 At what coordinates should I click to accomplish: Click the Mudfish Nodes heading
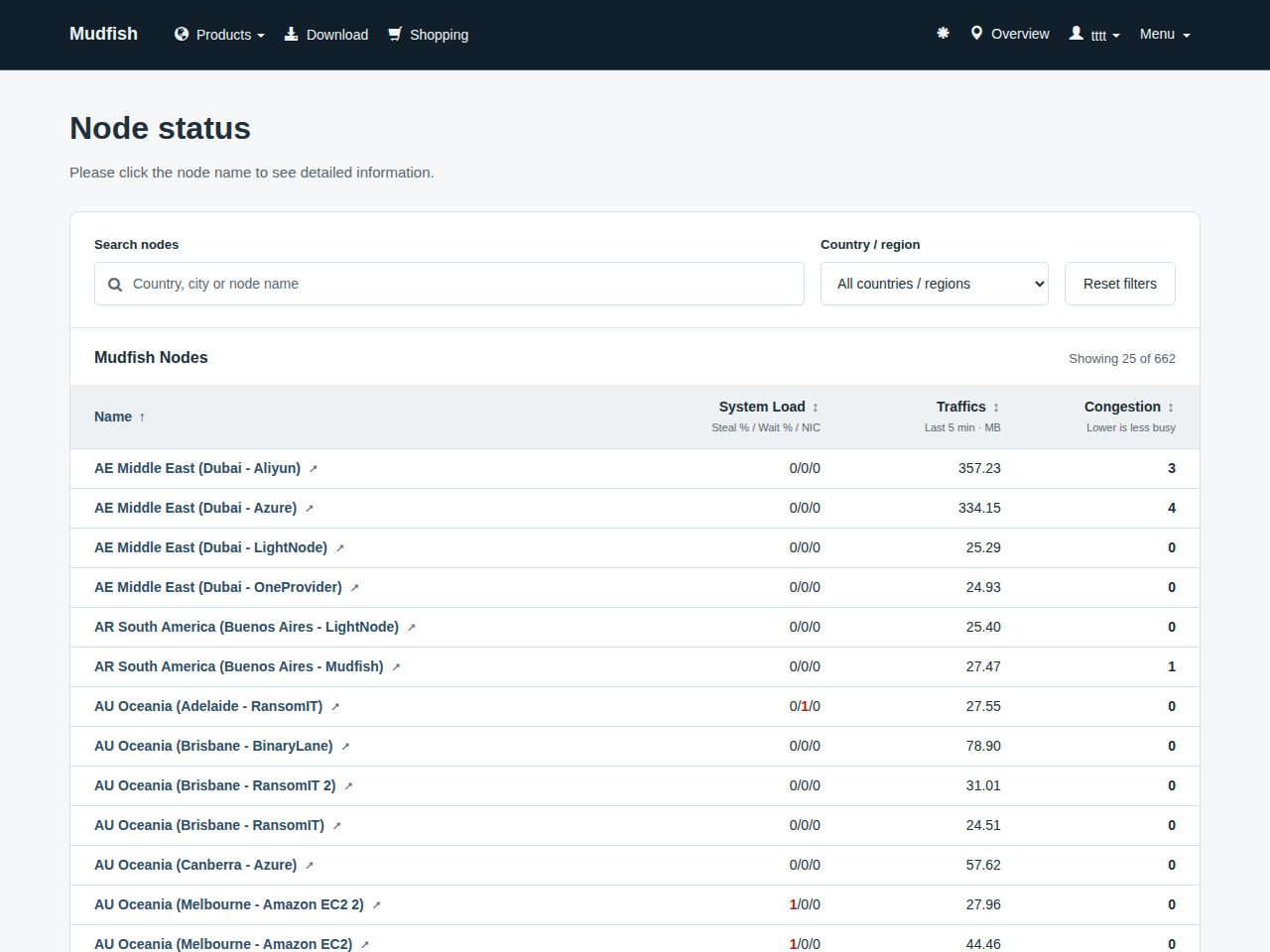tap(151, 357)
